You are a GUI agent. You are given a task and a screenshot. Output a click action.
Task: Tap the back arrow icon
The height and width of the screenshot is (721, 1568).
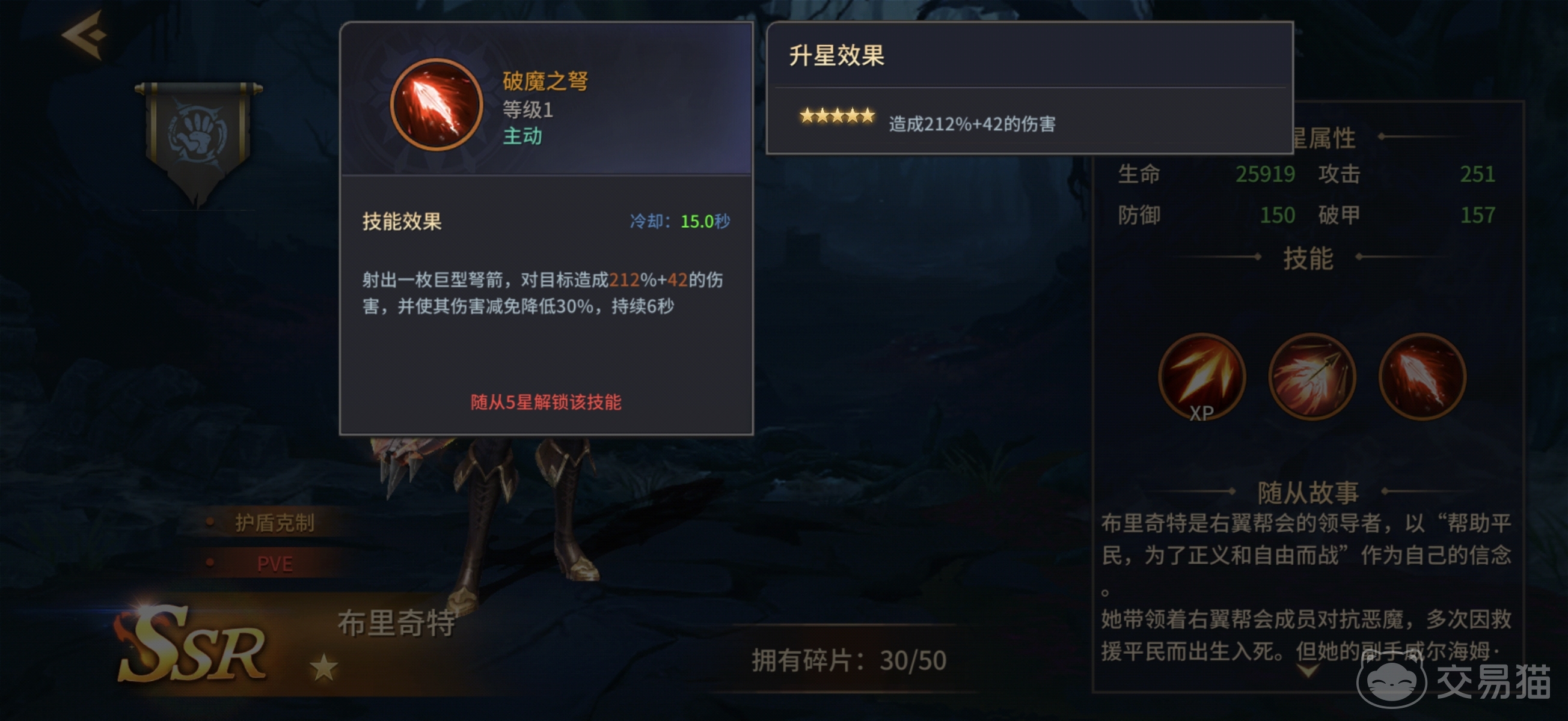pos(85,35)
